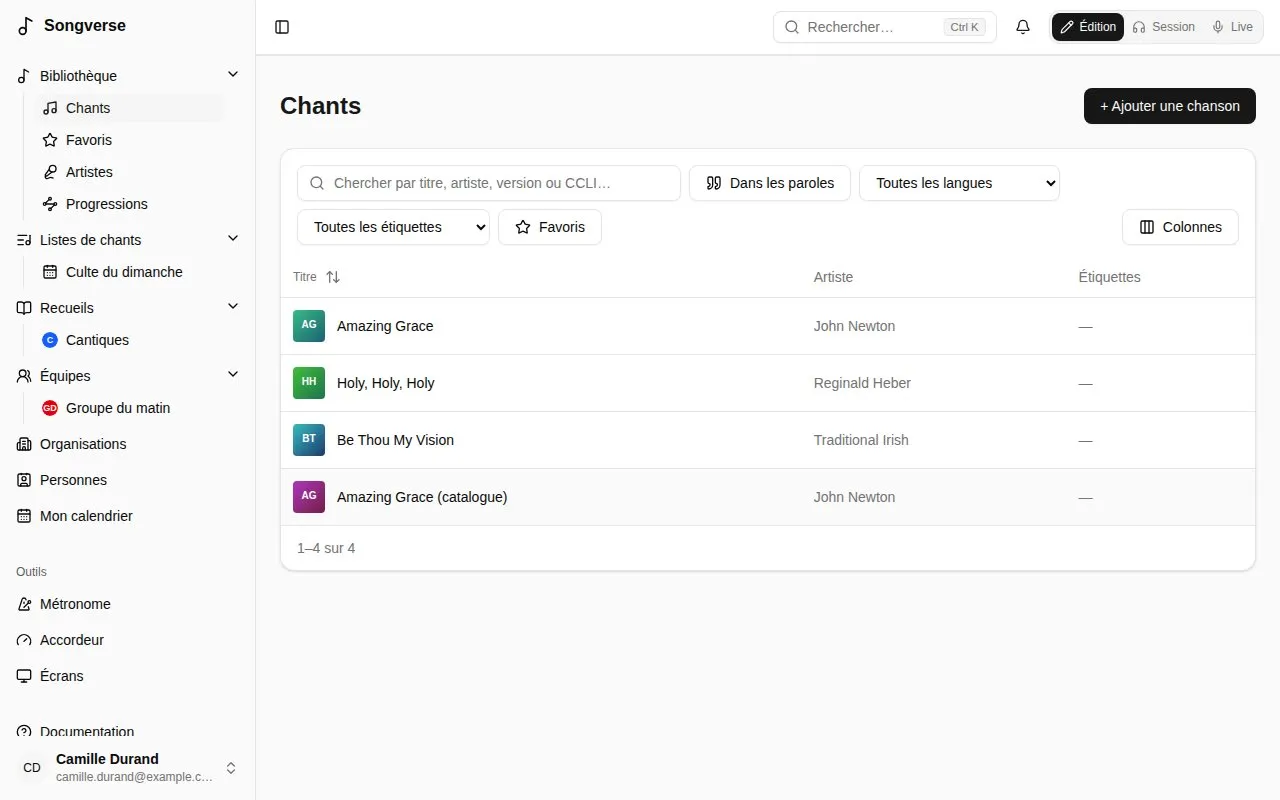Image resolution: width=1280 pixels, height=800 pixels.
Task: Open the Colonnes column chooser
Action: tap(1180, 227)
